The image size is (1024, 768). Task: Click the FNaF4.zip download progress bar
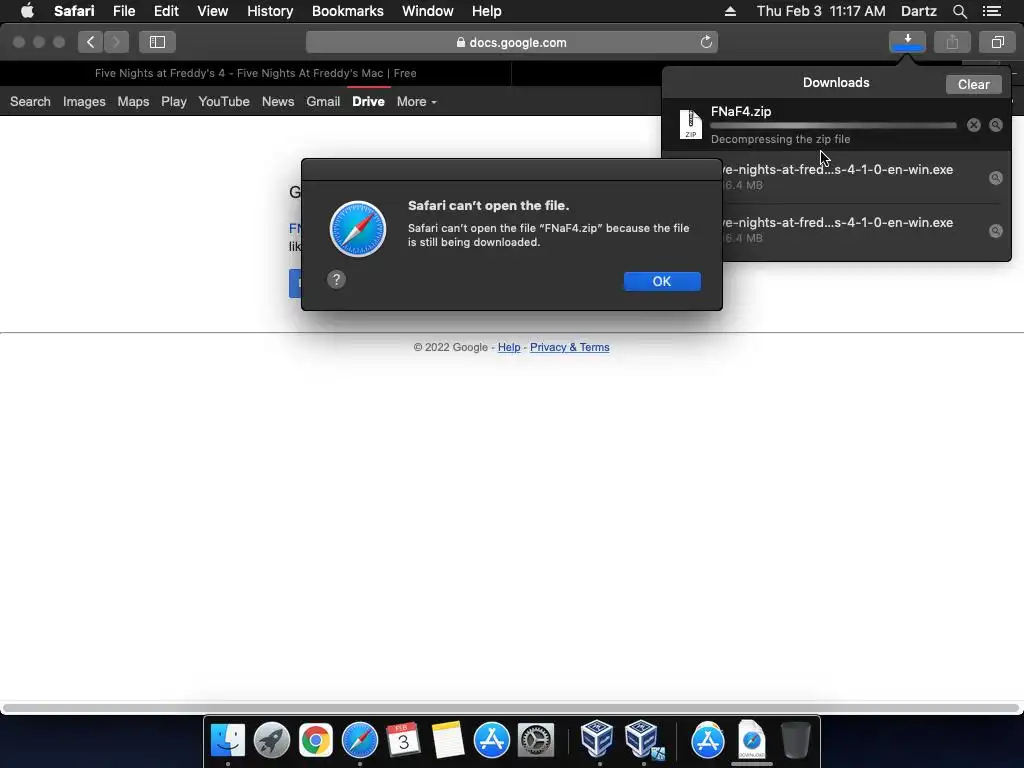point(833,125)
